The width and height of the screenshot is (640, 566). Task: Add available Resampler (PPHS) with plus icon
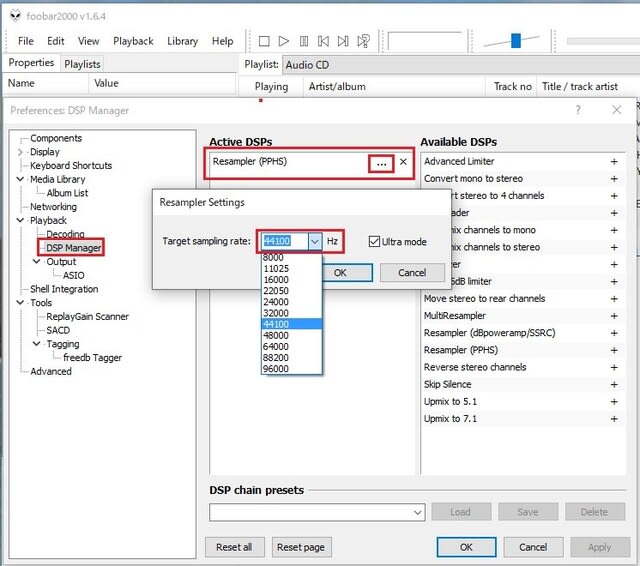(614, 350)
